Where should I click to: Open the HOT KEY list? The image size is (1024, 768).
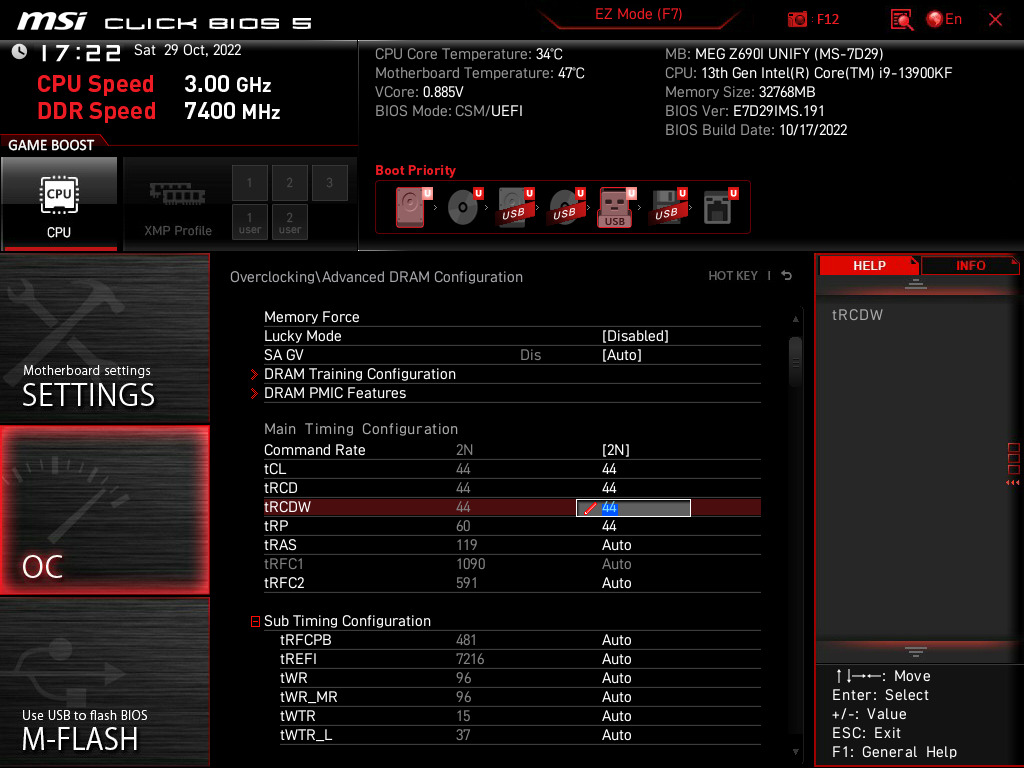pyautogui.click(x=733, y=276)
